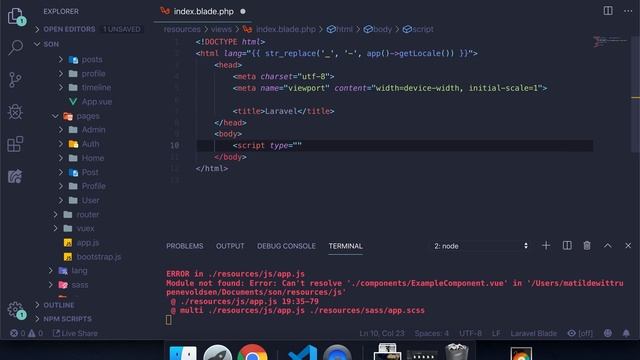Click 'UTF-8' encoding in status bar
Viewport: 640px width, 360px height.
coord(470,333)
